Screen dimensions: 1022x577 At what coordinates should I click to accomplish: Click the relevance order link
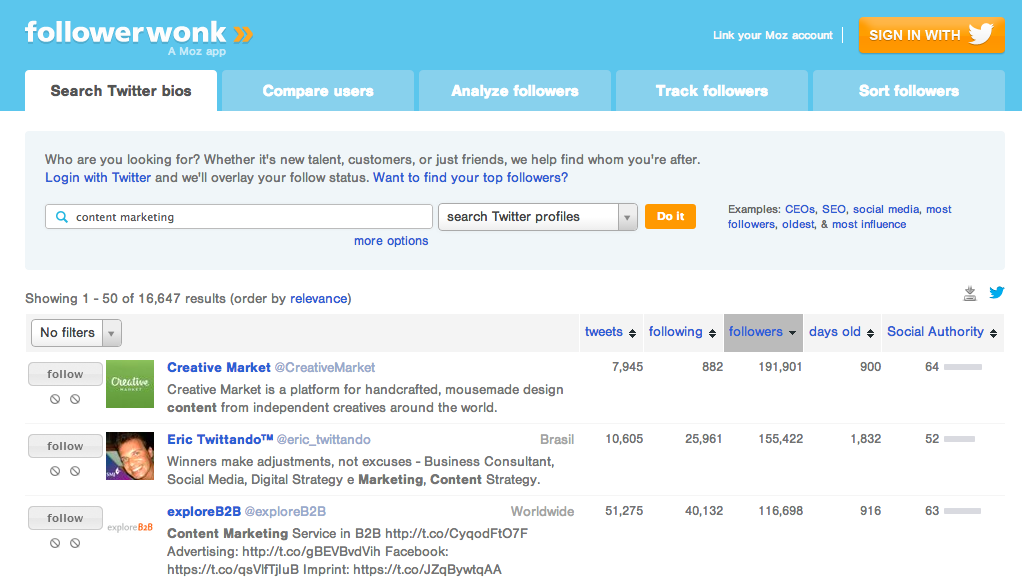[x=319, y=299]
